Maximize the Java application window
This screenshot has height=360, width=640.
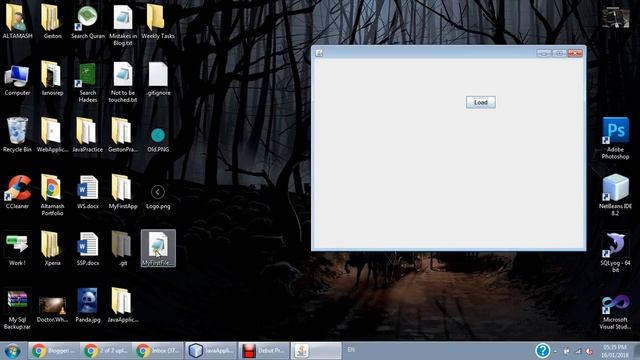[560, 53]
